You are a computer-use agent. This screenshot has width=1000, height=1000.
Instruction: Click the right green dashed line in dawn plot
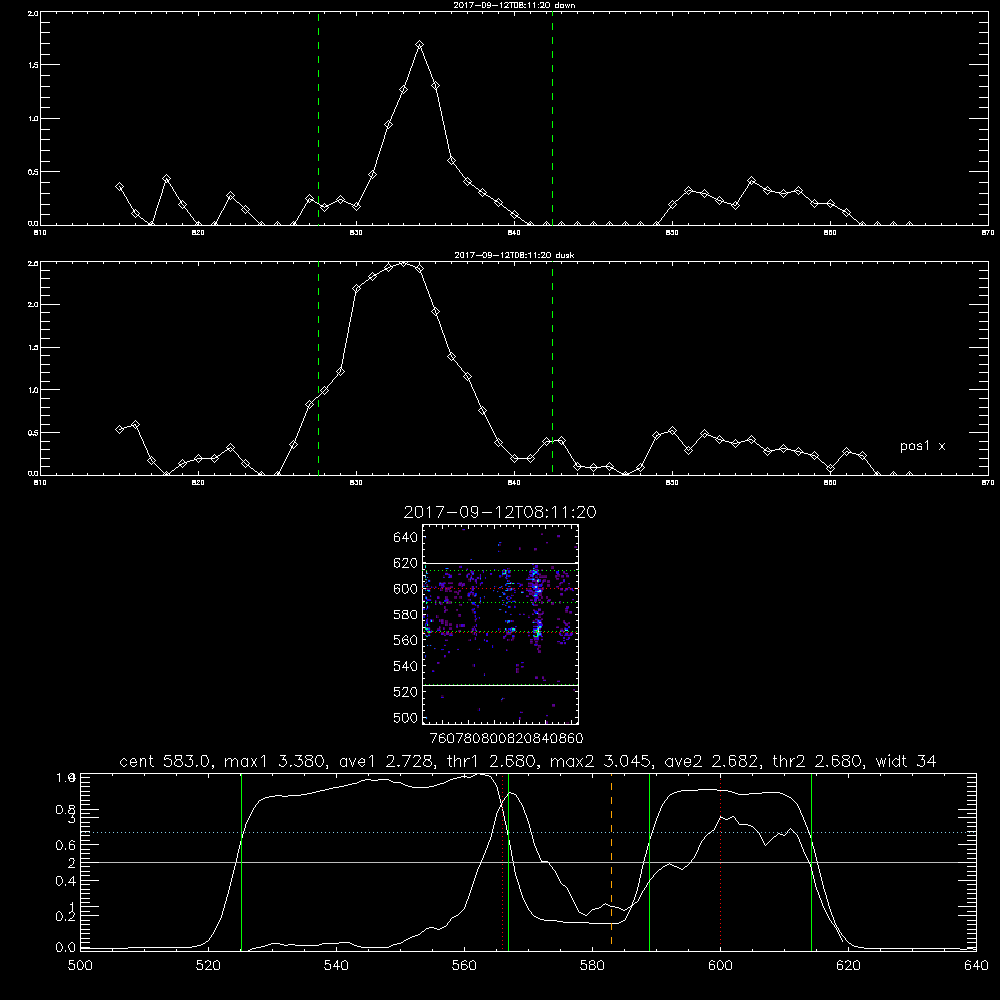click(x=552, y=119)
